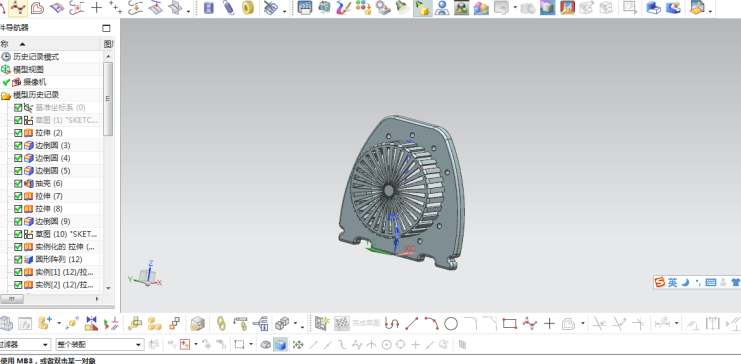
Task: Uncheck the 边倒圆 (9) feature checkbox
Action: (x=18, y=221)
